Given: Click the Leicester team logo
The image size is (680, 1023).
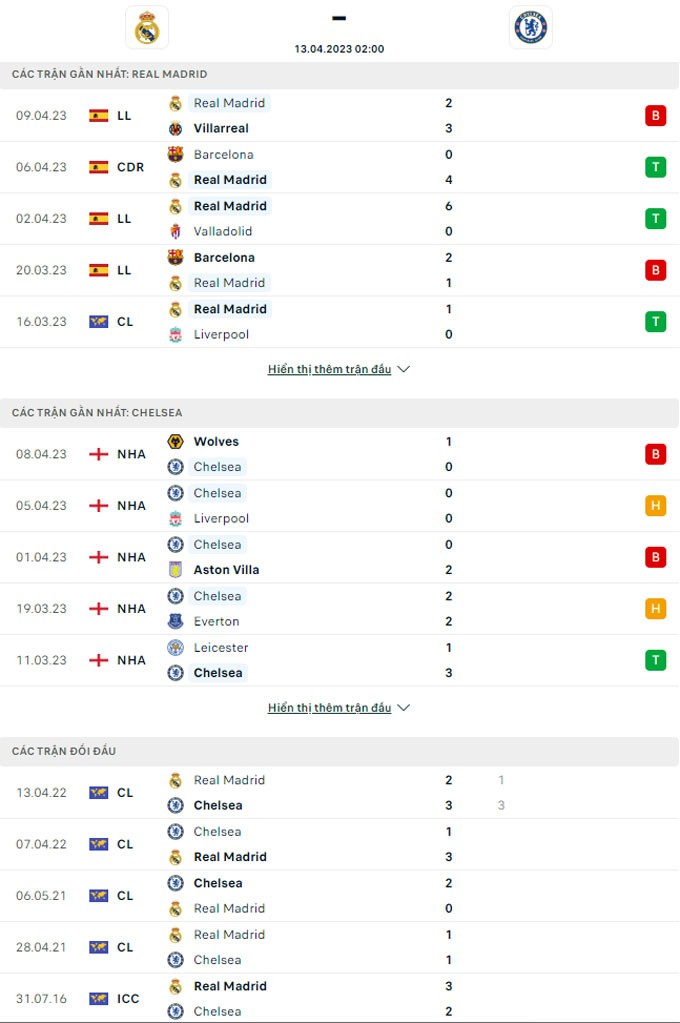Looking at the screenshot, I should coord(175,647).
